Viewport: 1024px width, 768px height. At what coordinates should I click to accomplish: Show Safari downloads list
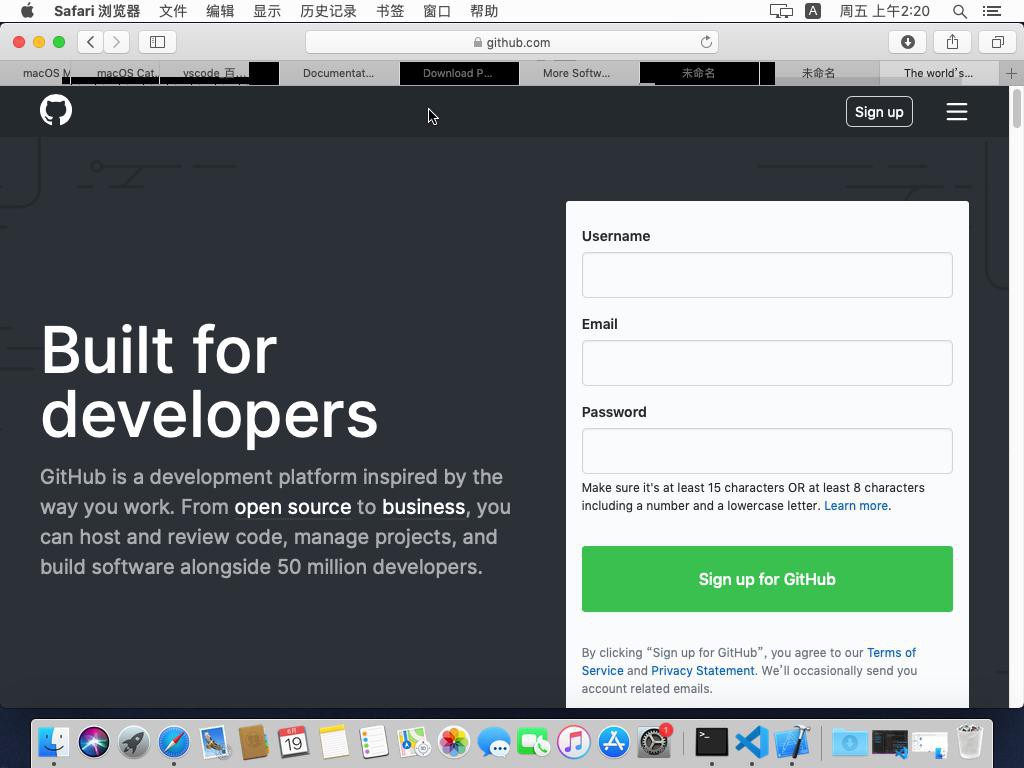coord(907,42)
